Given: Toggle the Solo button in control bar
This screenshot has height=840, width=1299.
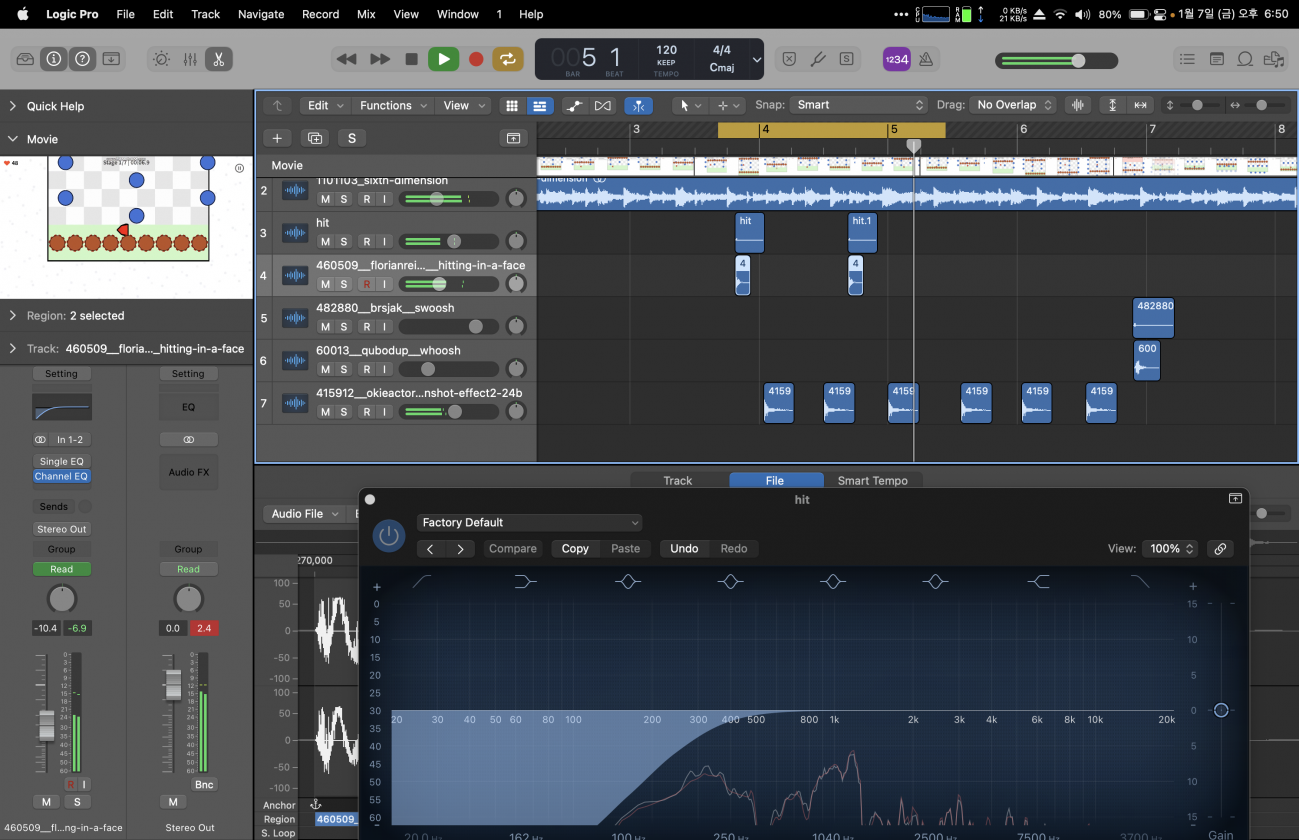Looking at the screenshot, I should point(846,59).
